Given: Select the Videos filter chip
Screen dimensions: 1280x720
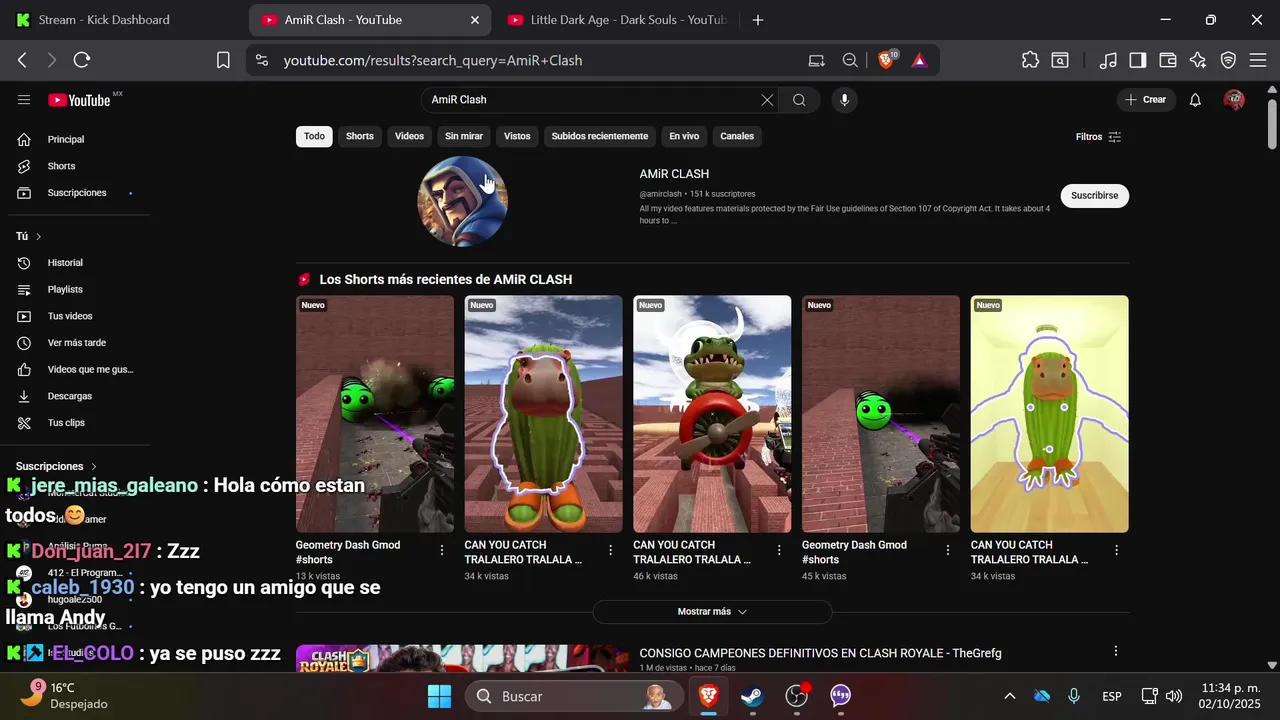Looking at the screenshot, I should [x=409, y=136].
